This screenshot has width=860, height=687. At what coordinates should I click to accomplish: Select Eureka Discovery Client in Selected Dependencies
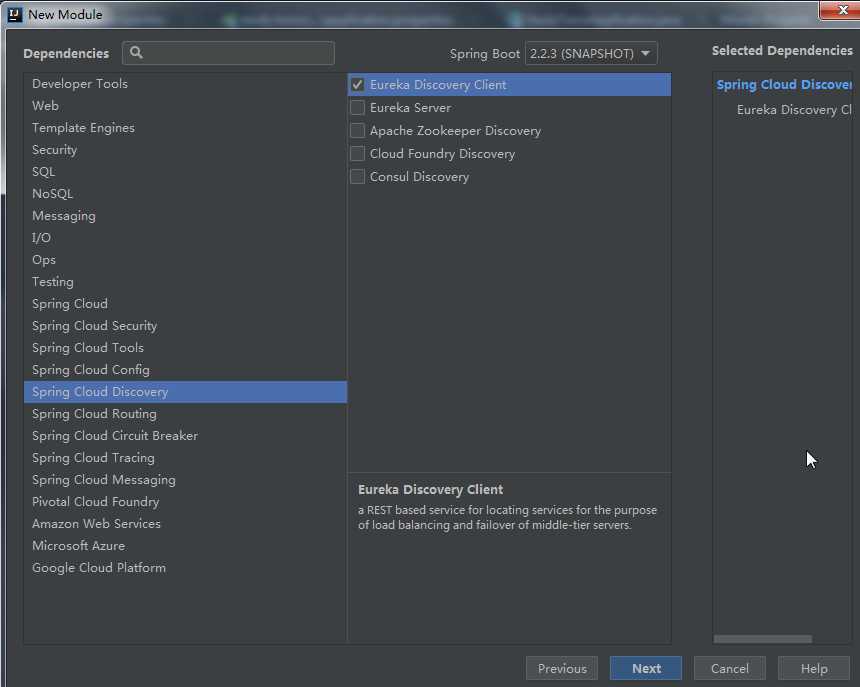pos(794,110)
